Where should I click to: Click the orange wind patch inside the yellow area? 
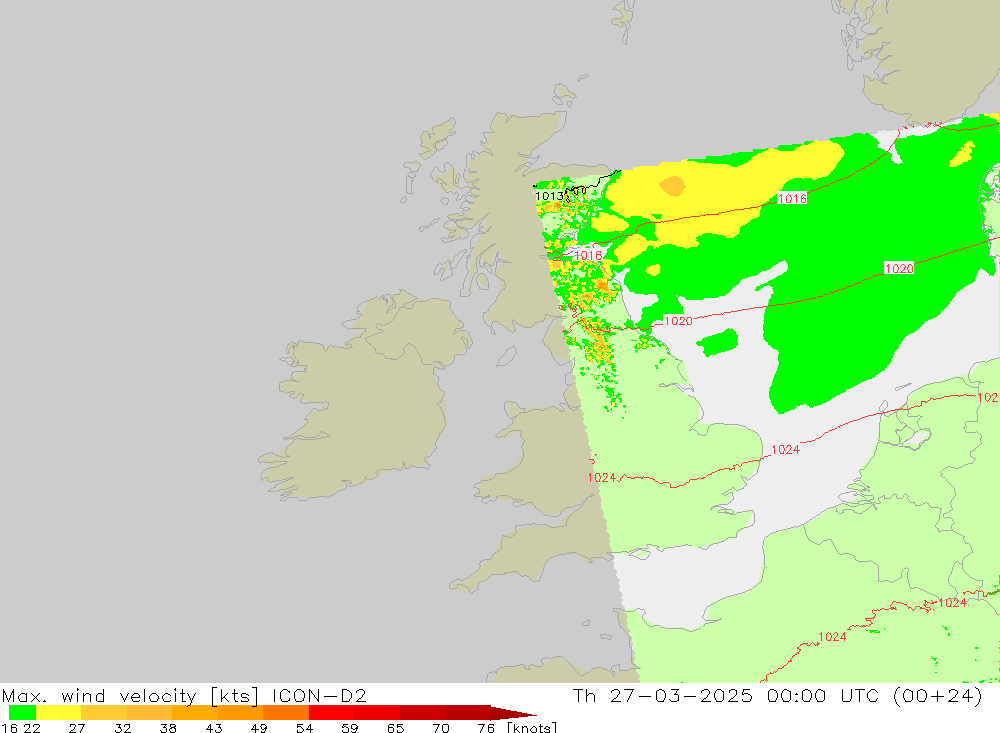coord(672,186)
